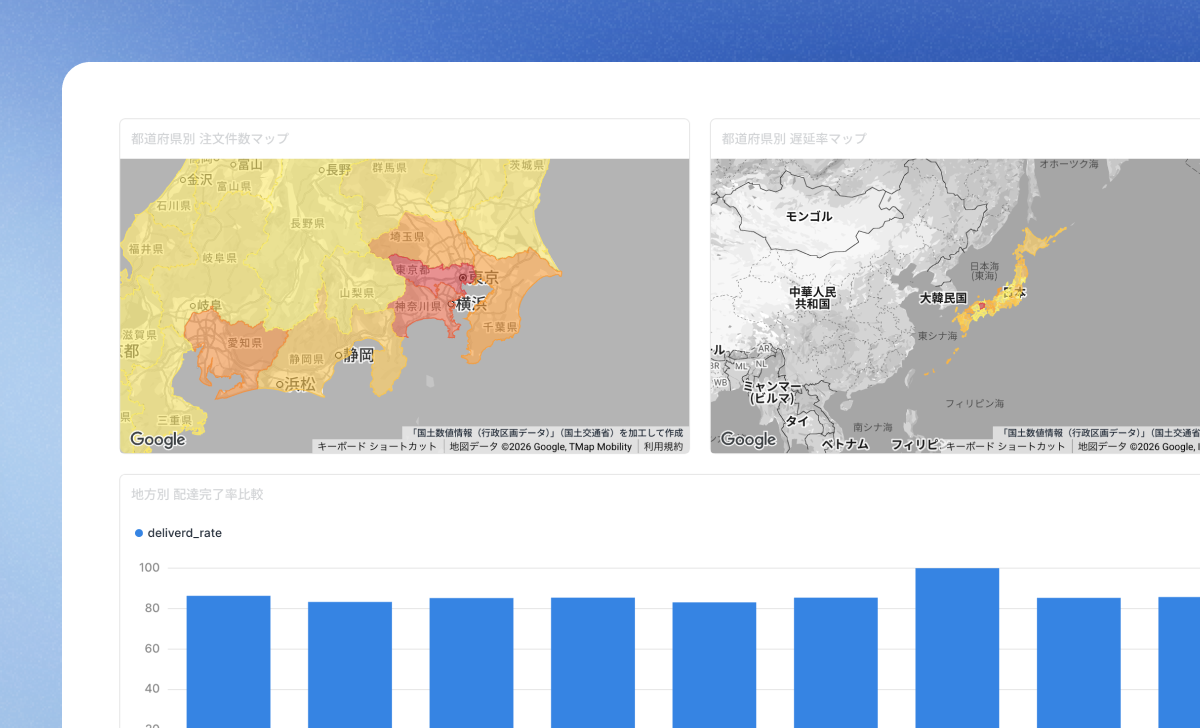Image resolution: width=1200 pixels, height=728 pixels.
Task: Click the 40 value on the chart axis
Action: [x=154, y=689]
